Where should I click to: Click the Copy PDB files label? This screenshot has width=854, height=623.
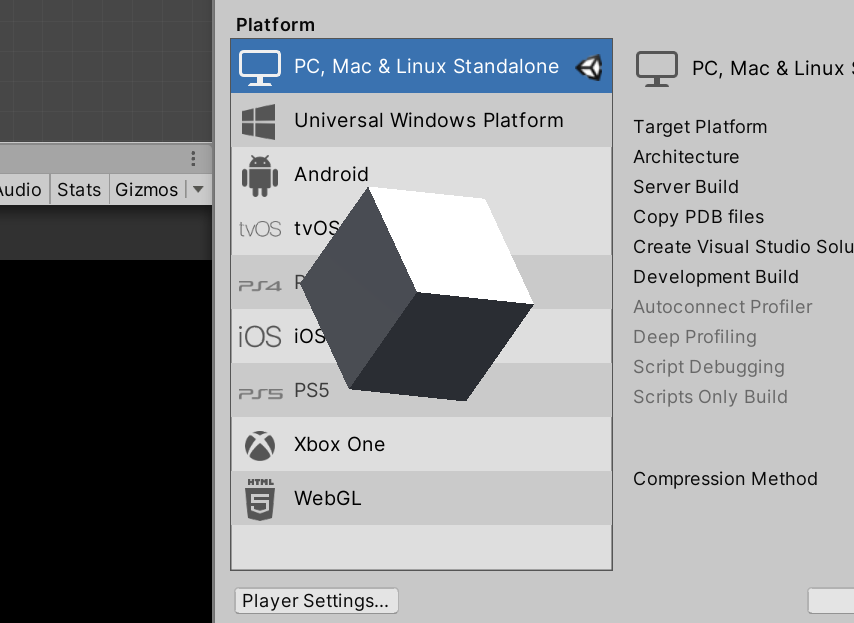point(698,217)
